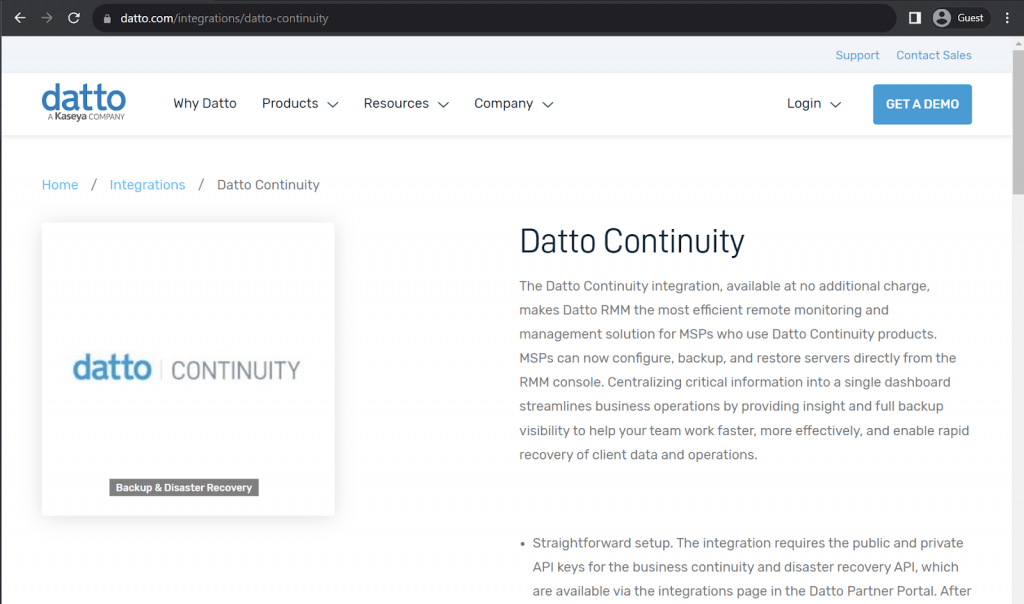Click the browser forward arrow
This screenshot has height=604, width=1024.
pos(47,18)
